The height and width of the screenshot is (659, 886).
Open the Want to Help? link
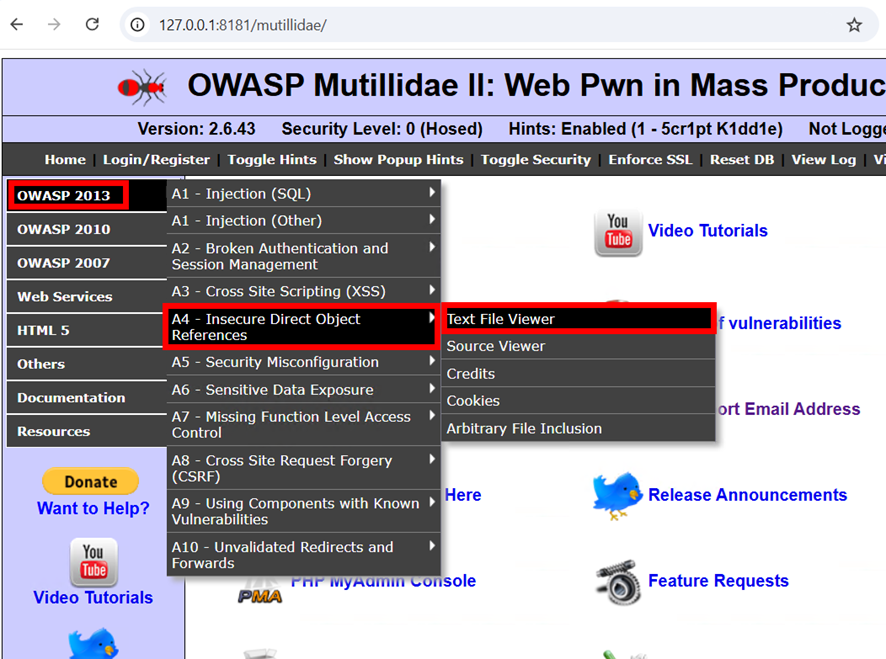(x=93, y=508)
